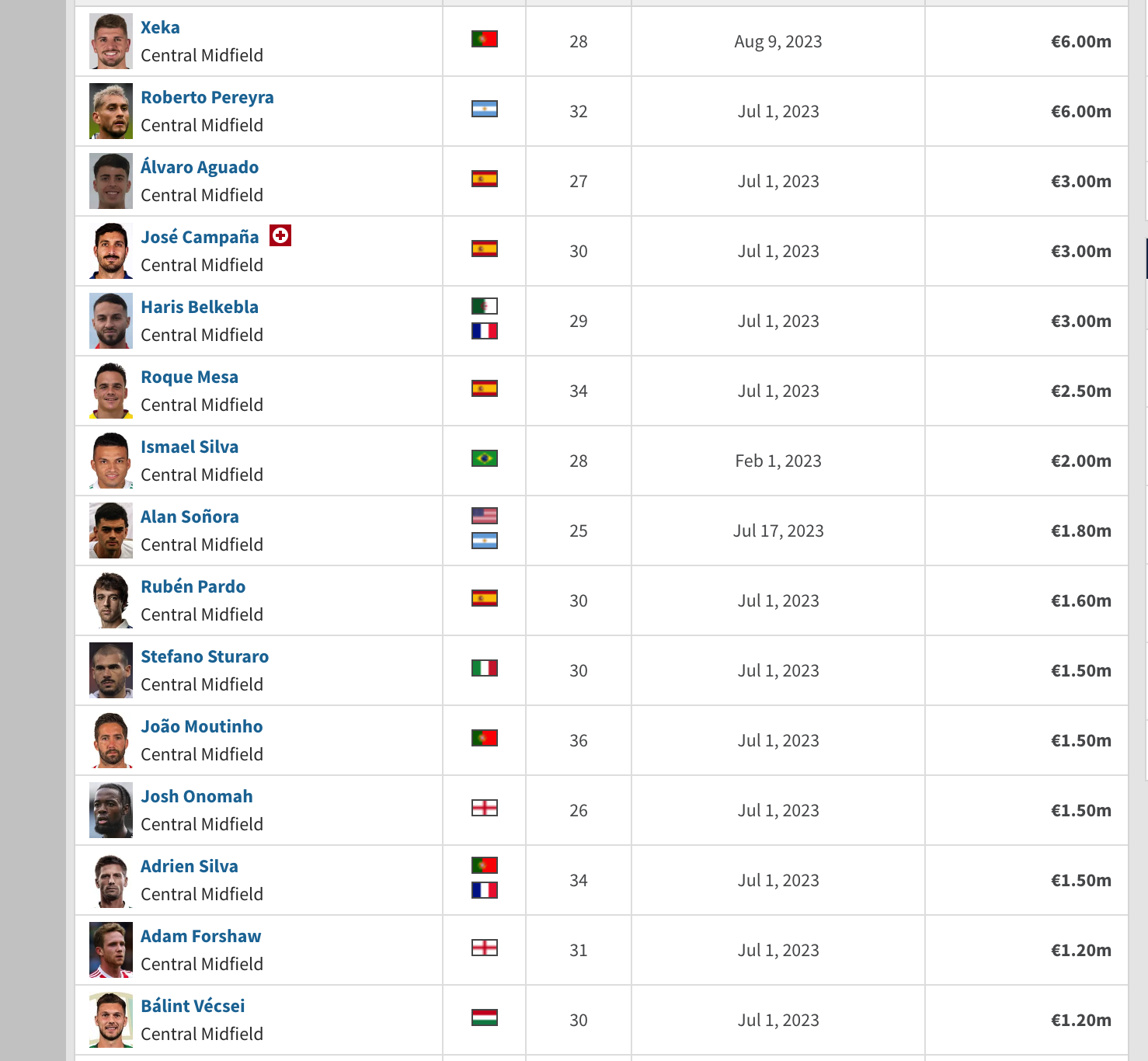1148x1061 pixels.
Task: Click José Campaña's red injury icon
Action: tap(280, 235)
